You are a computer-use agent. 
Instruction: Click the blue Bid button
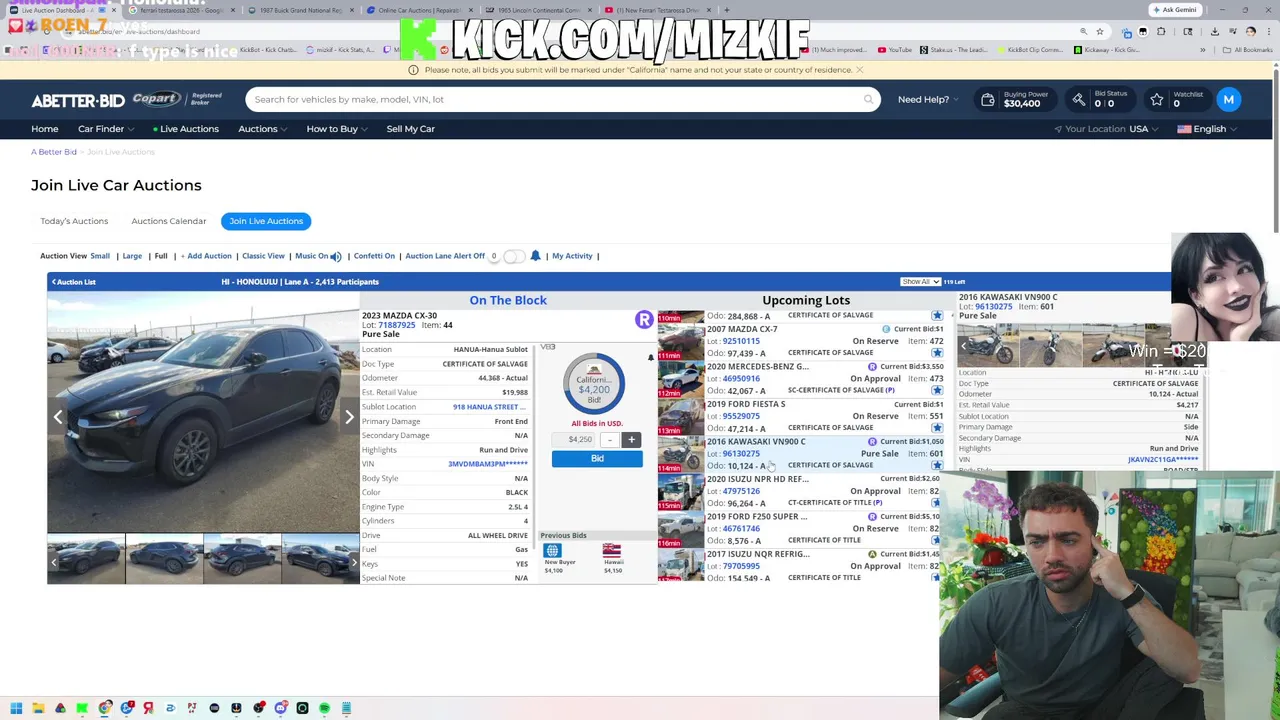[x=597, y=458]
